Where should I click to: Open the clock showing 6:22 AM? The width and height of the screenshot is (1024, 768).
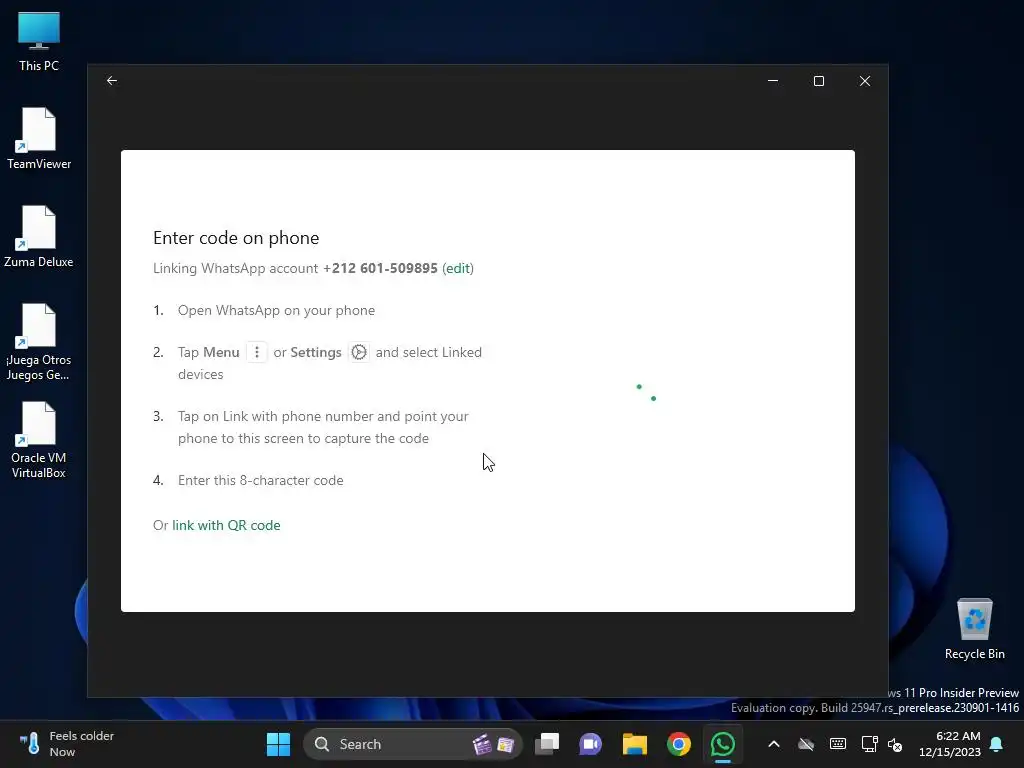pyautogui.click(x=950, y=744)
